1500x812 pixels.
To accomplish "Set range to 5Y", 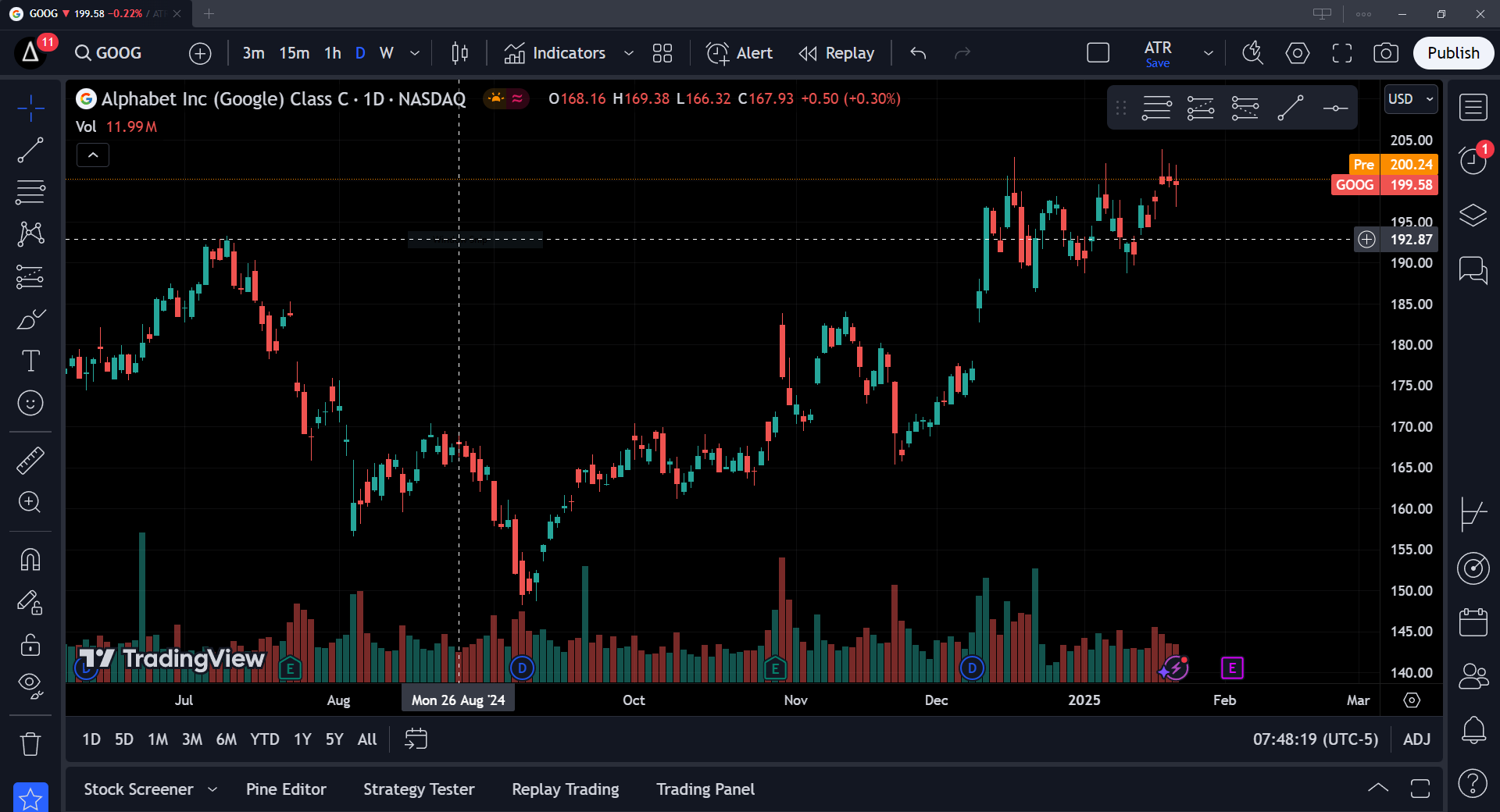I will [334, 739].
